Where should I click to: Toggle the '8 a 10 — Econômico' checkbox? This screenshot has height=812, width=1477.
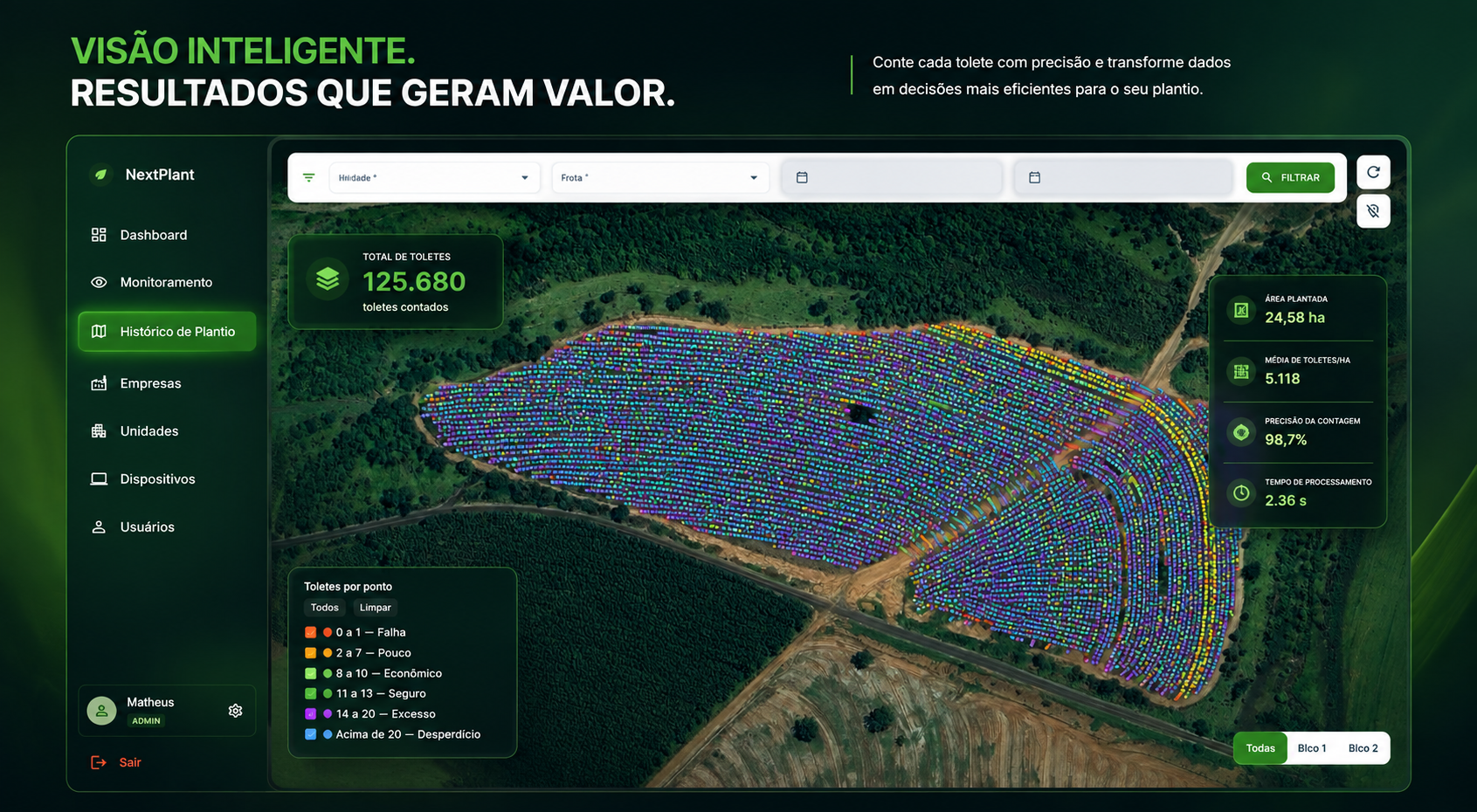point(310,673)
